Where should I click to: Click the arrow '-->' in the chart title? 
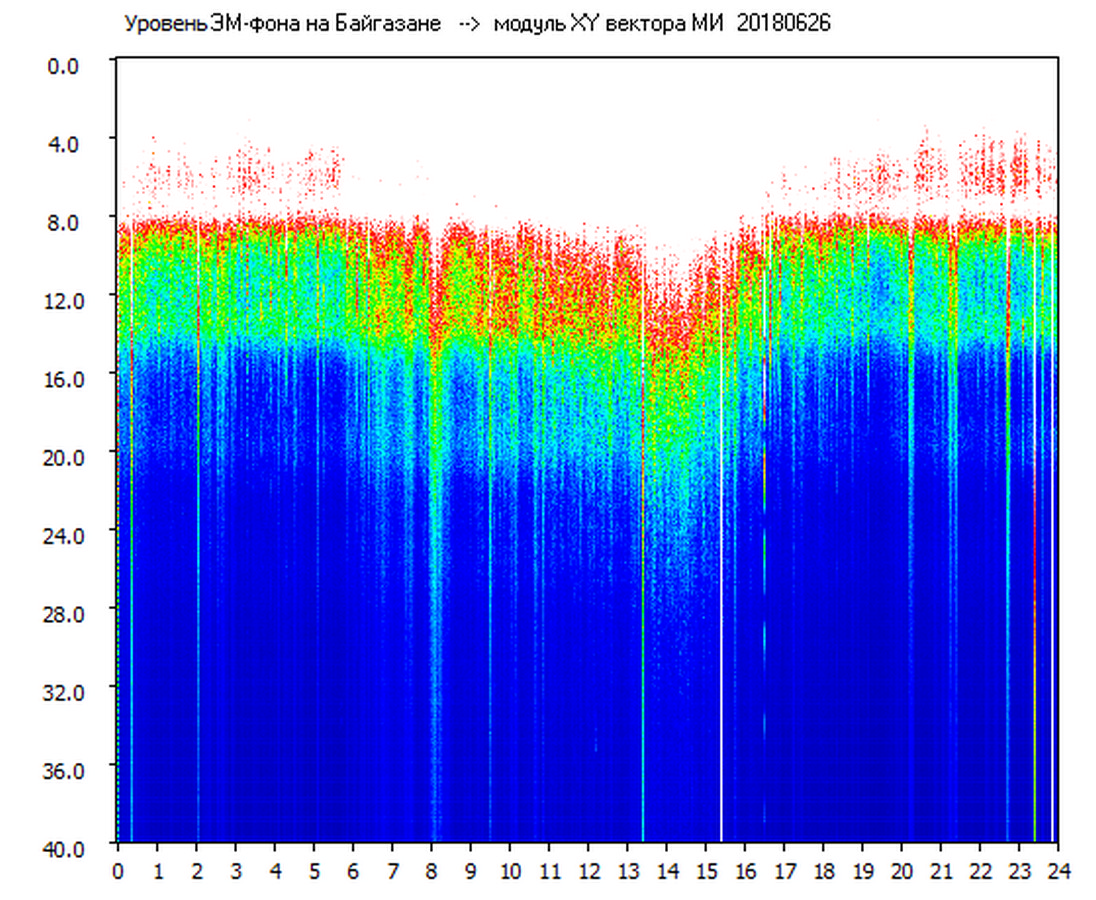click(469, 24)
